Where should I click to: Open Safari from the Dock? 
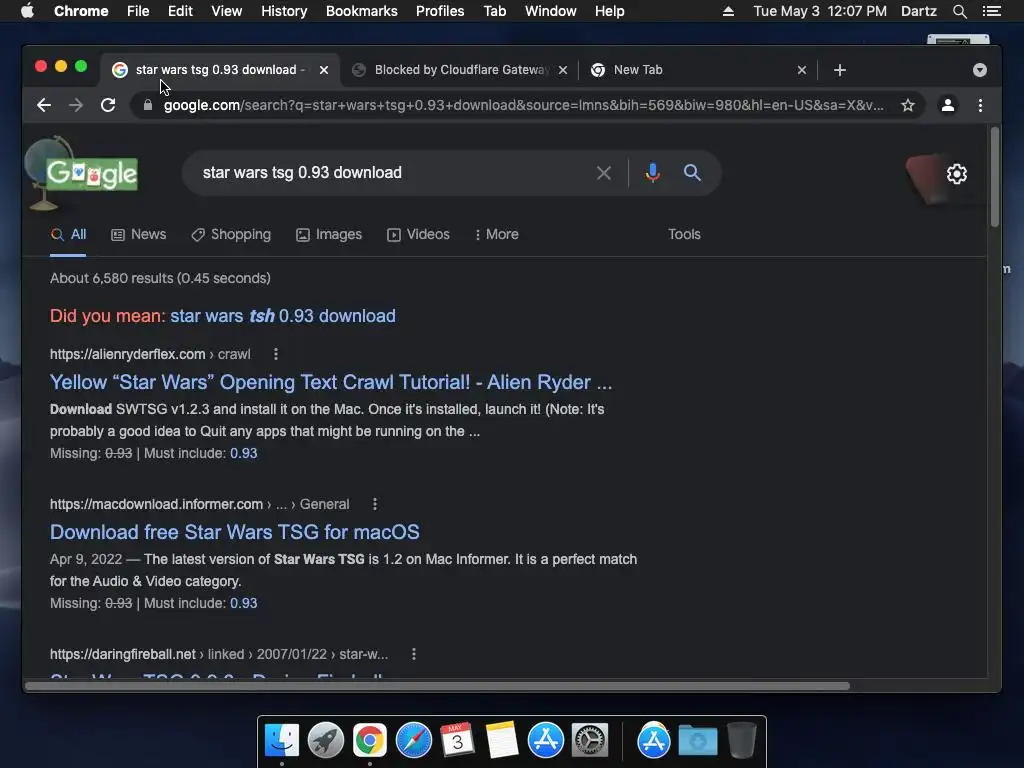(413, 741)
